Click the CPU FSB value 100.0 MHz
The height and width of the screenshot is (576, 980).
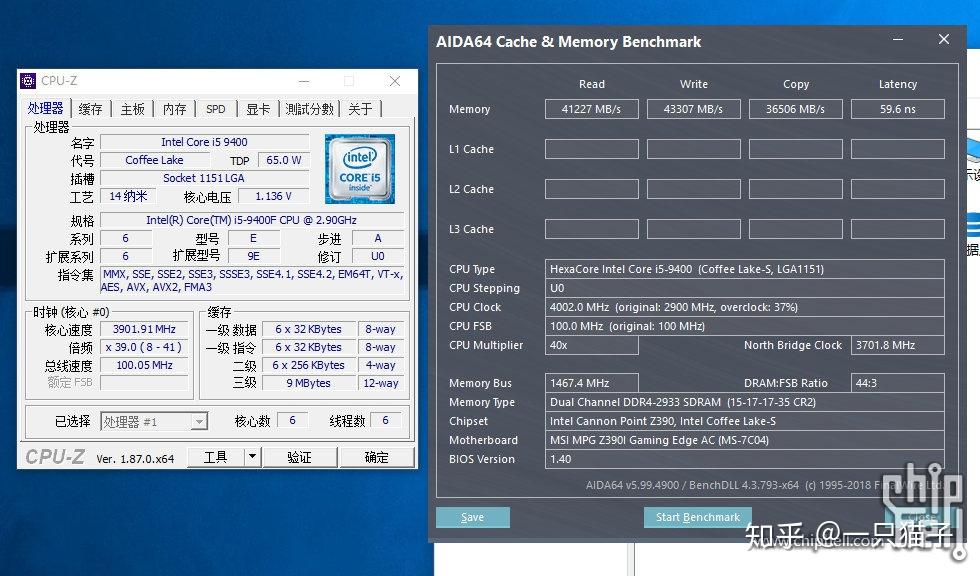coord(744,325)
